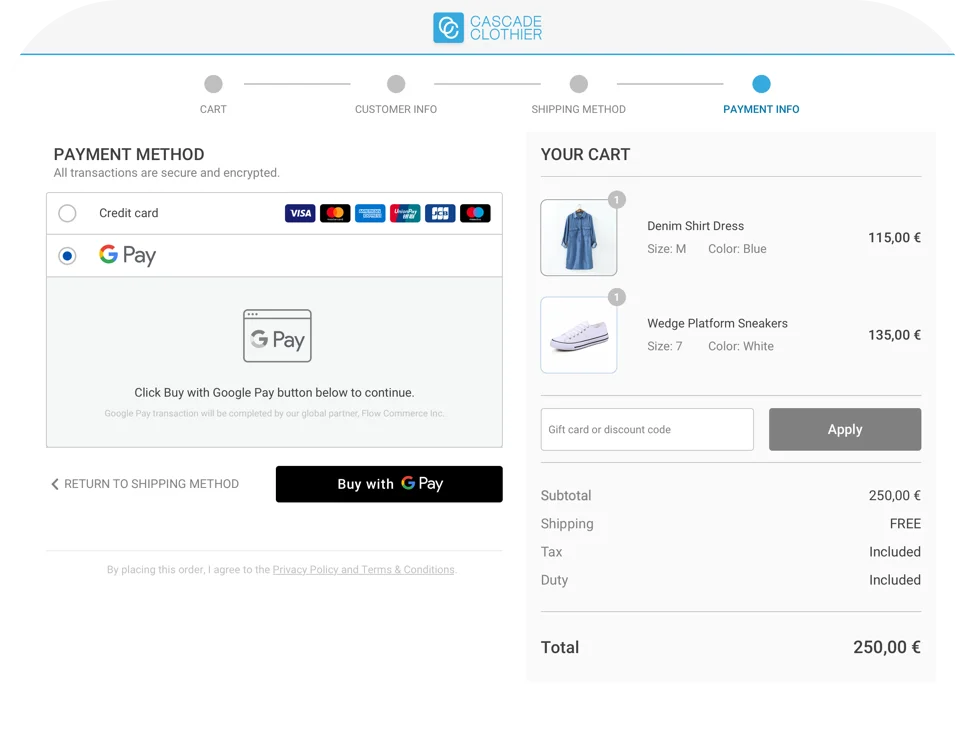Image resolution: width=974 pixels, height=729 pixels.
Task: Click the Mastercard icon
Action: click(335, 213)
